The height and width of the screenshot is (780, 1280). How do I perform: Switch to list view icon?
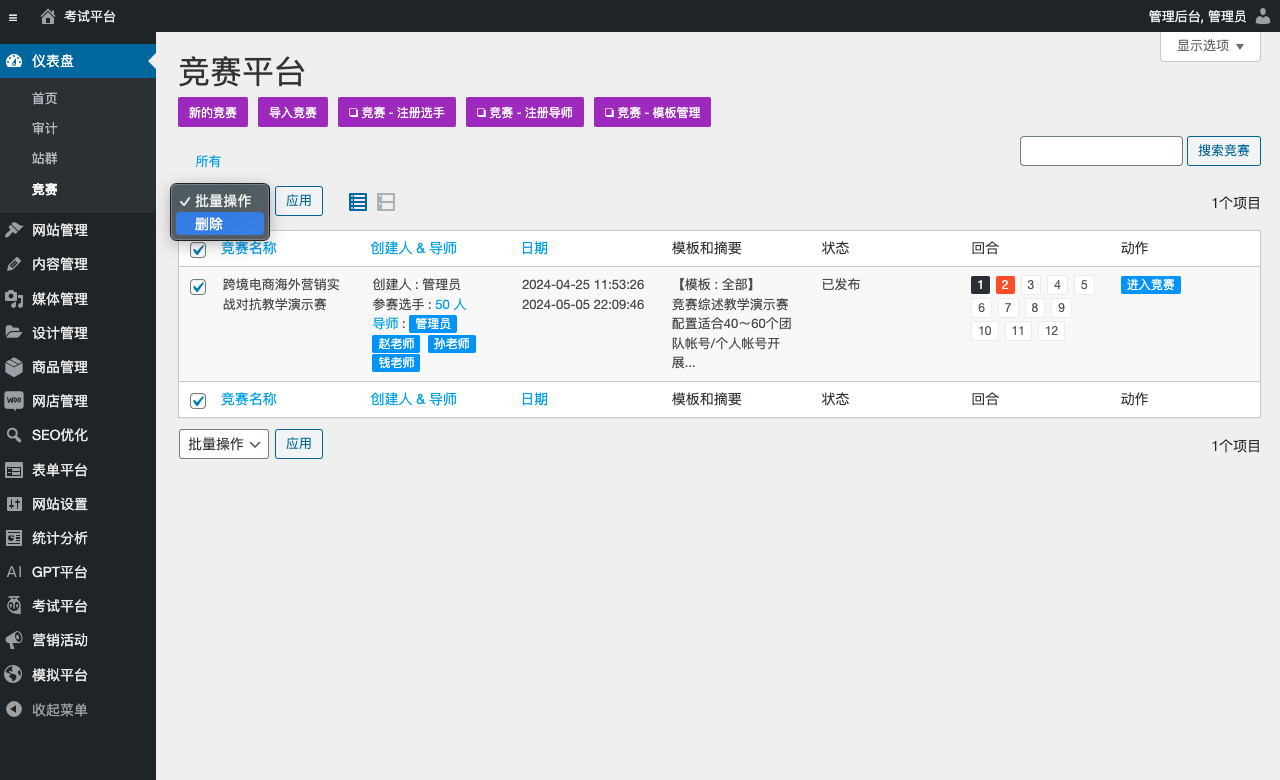tap(358, 202)
